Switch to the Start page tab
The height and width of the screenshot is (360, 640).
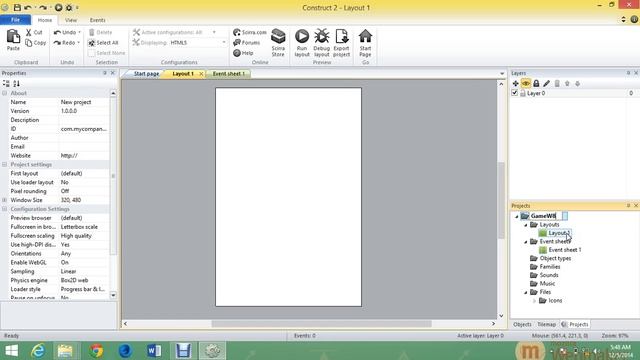point(146,74)
